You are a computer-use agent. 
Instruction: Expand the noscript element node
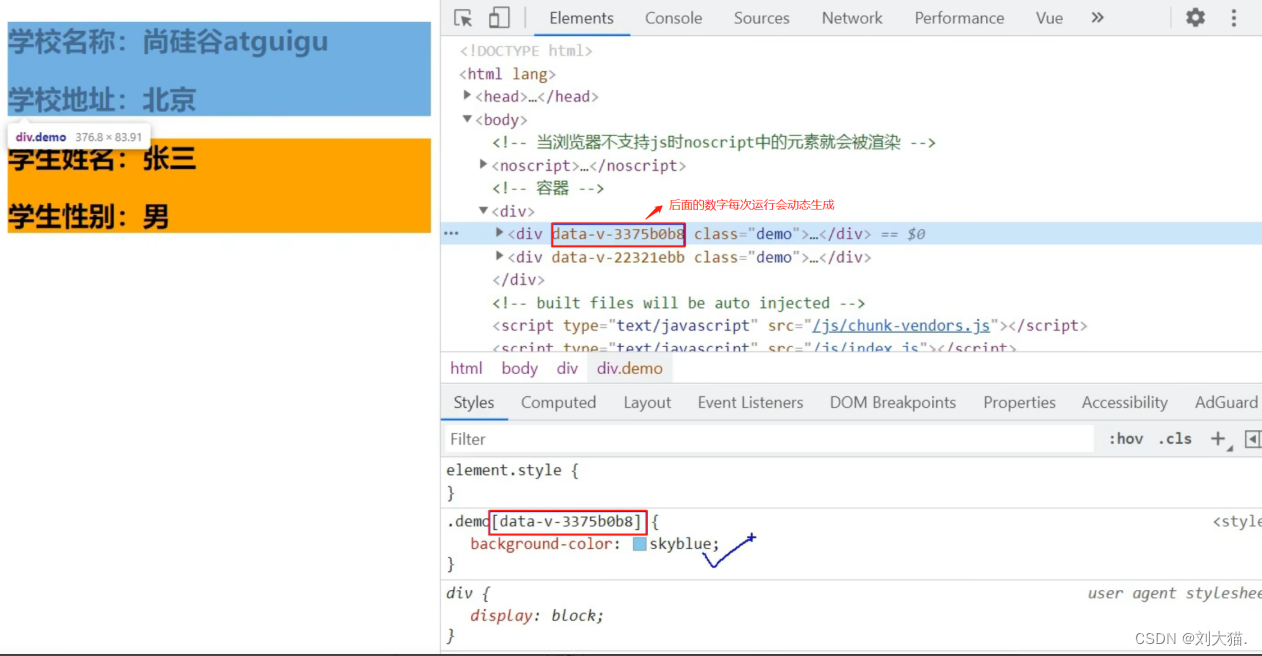tap(484, 165)
